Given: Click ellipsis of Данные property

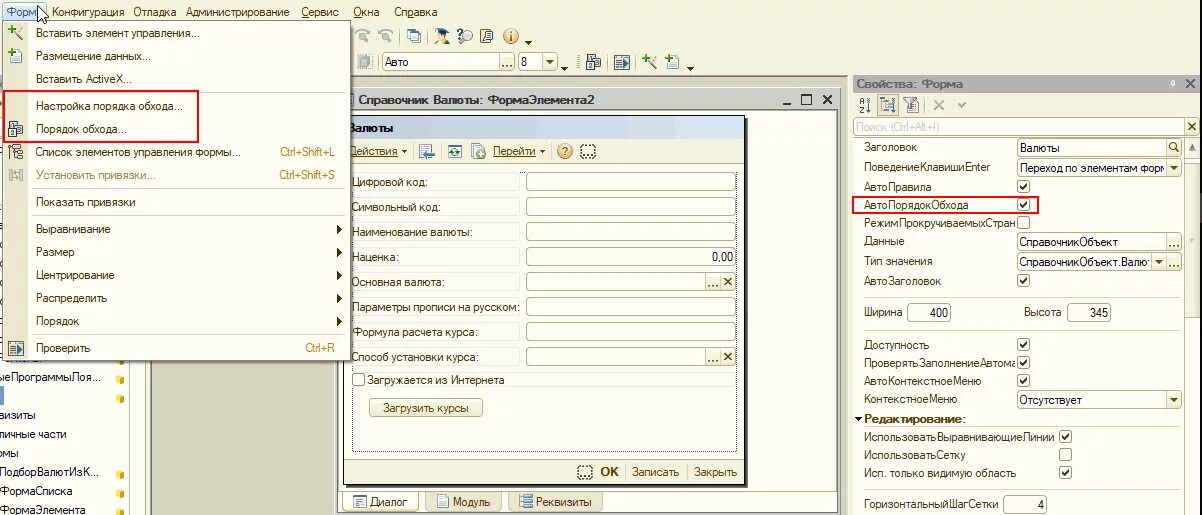Looking at the screenshot, I should tap(1174, 242).
